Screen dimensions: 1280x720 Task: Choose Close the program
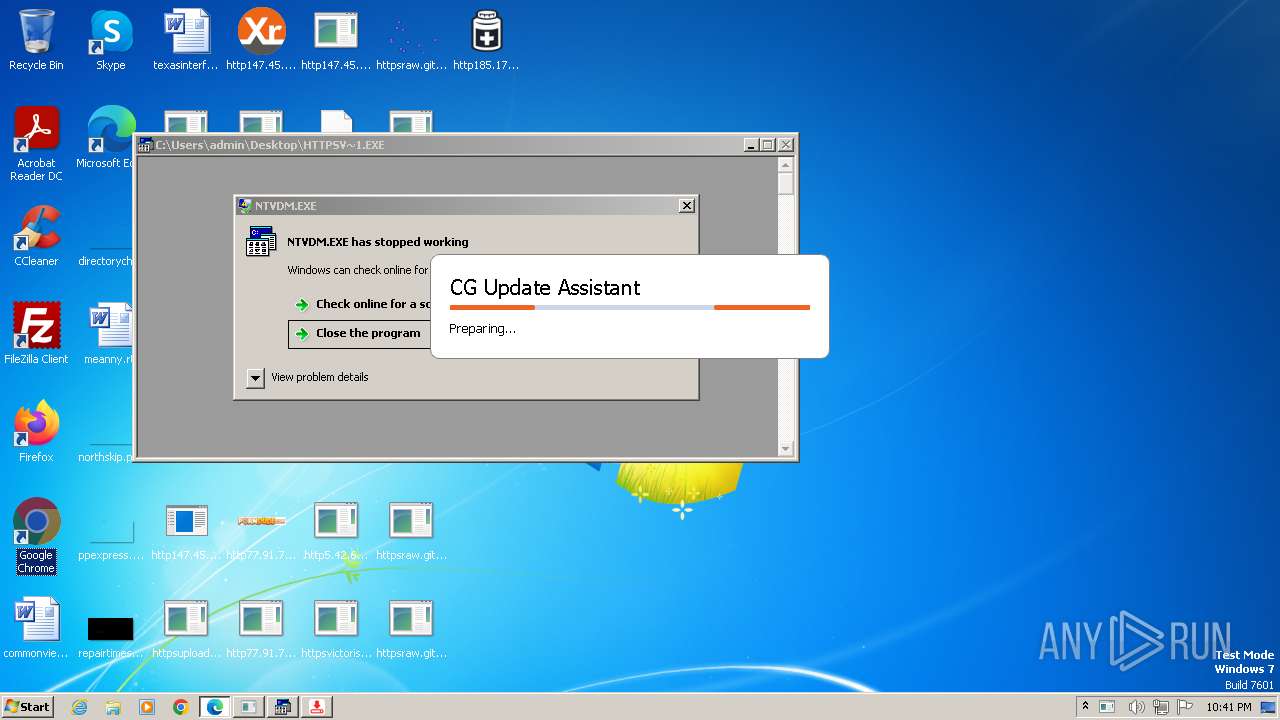tap(358, 333)
